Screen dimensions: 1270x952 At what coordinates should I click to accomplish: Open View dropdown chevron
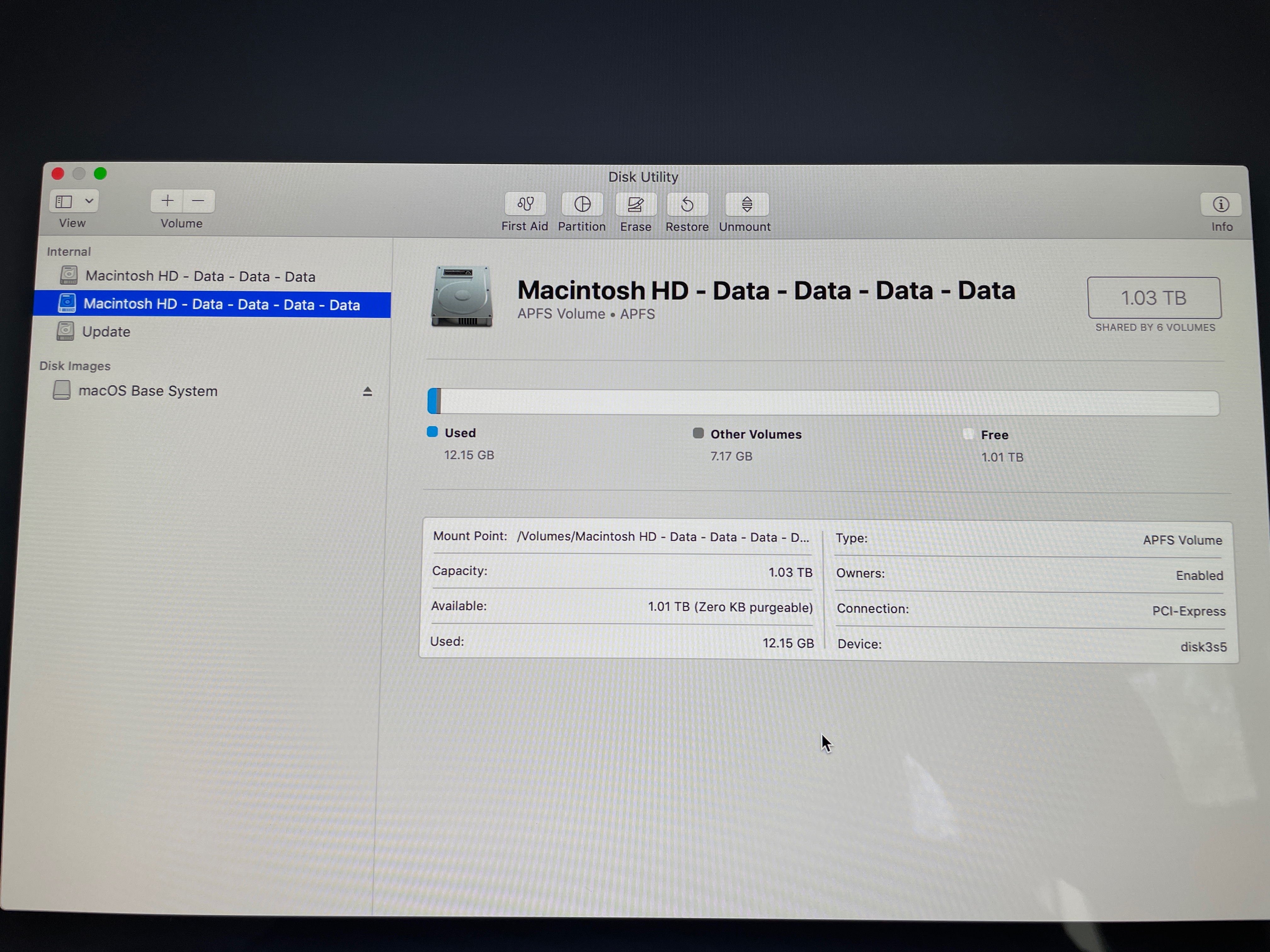point(89,201)
